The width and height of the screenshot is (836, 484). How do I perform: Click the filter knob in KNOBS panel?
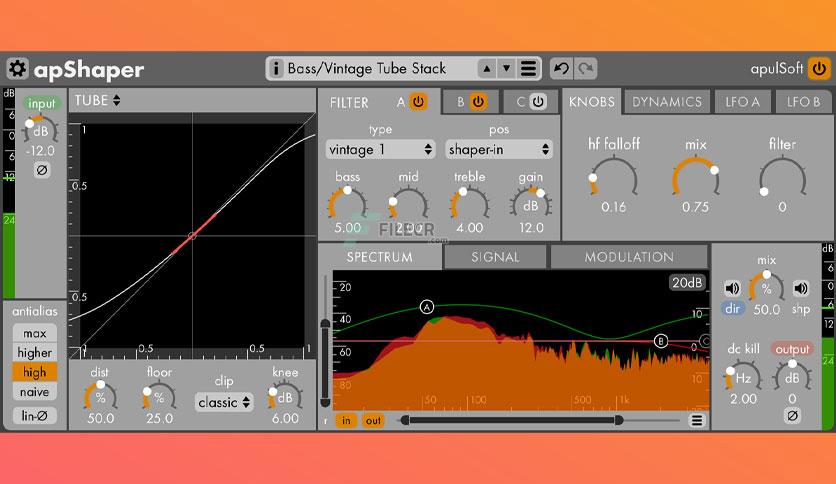(782, 177)
